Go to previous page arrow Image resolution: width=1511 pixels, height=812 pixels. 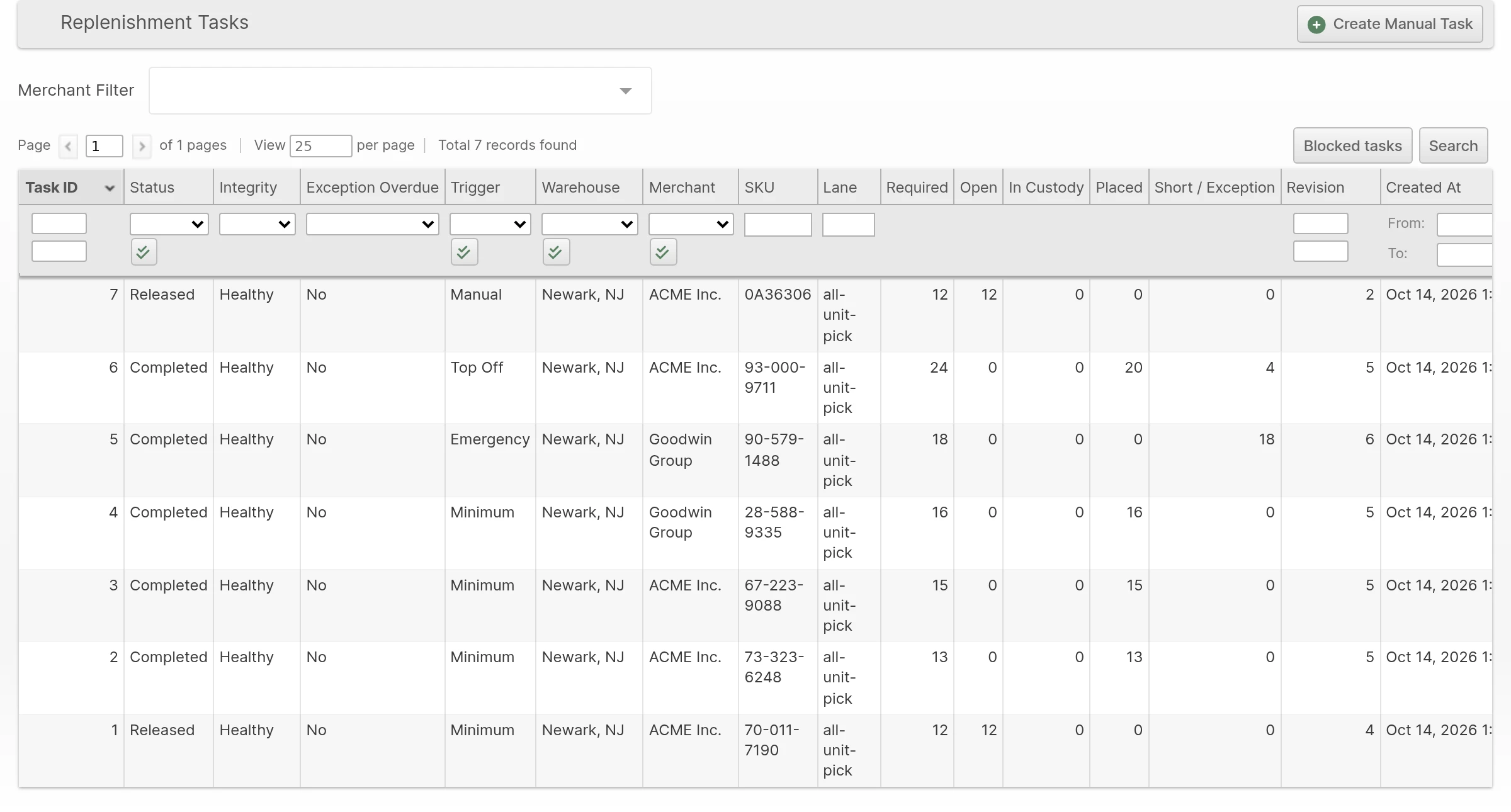click(68, 146)
